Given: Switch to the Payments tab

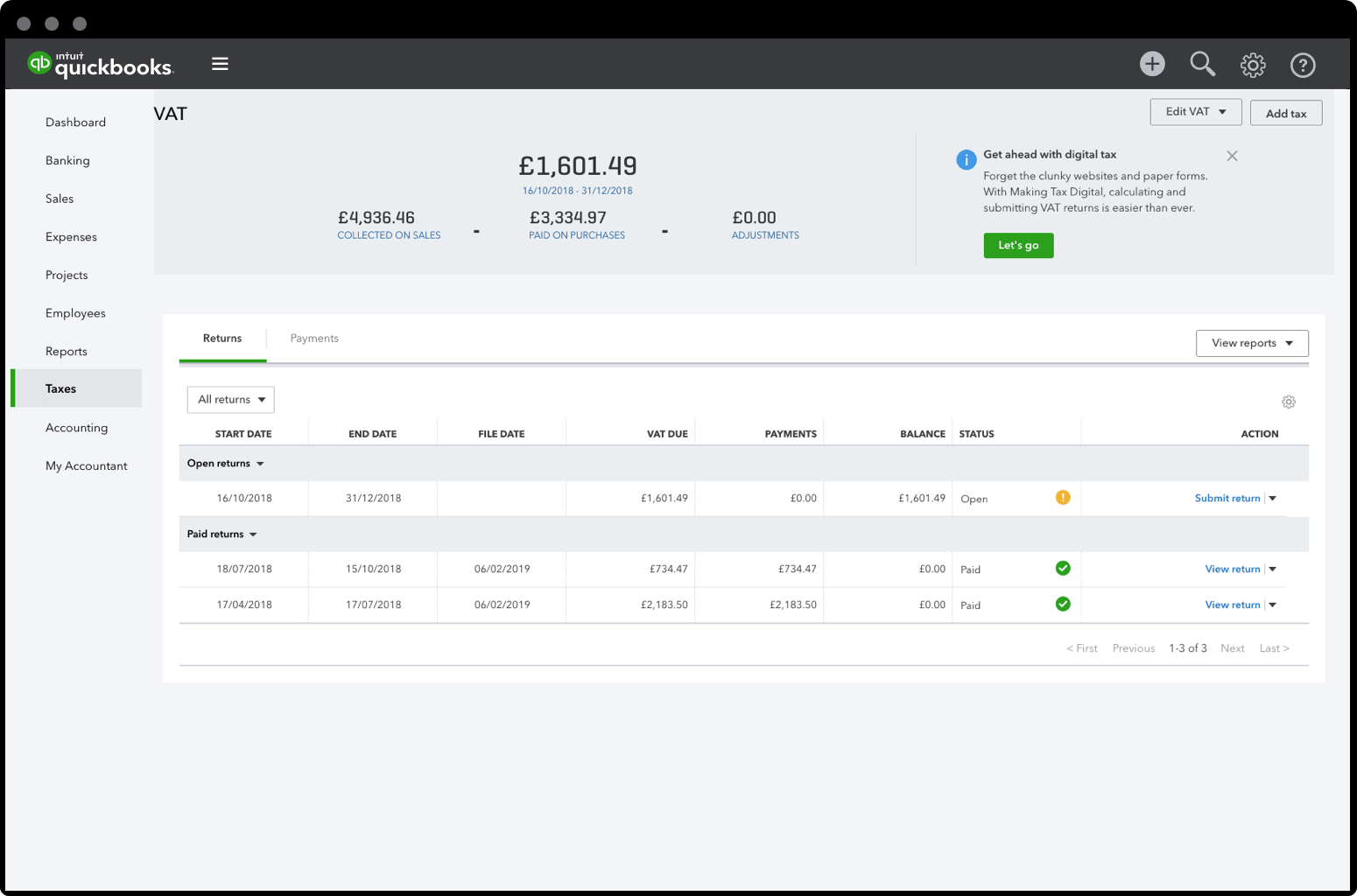Looking at the screenshot, I should [x=314, y=338].
